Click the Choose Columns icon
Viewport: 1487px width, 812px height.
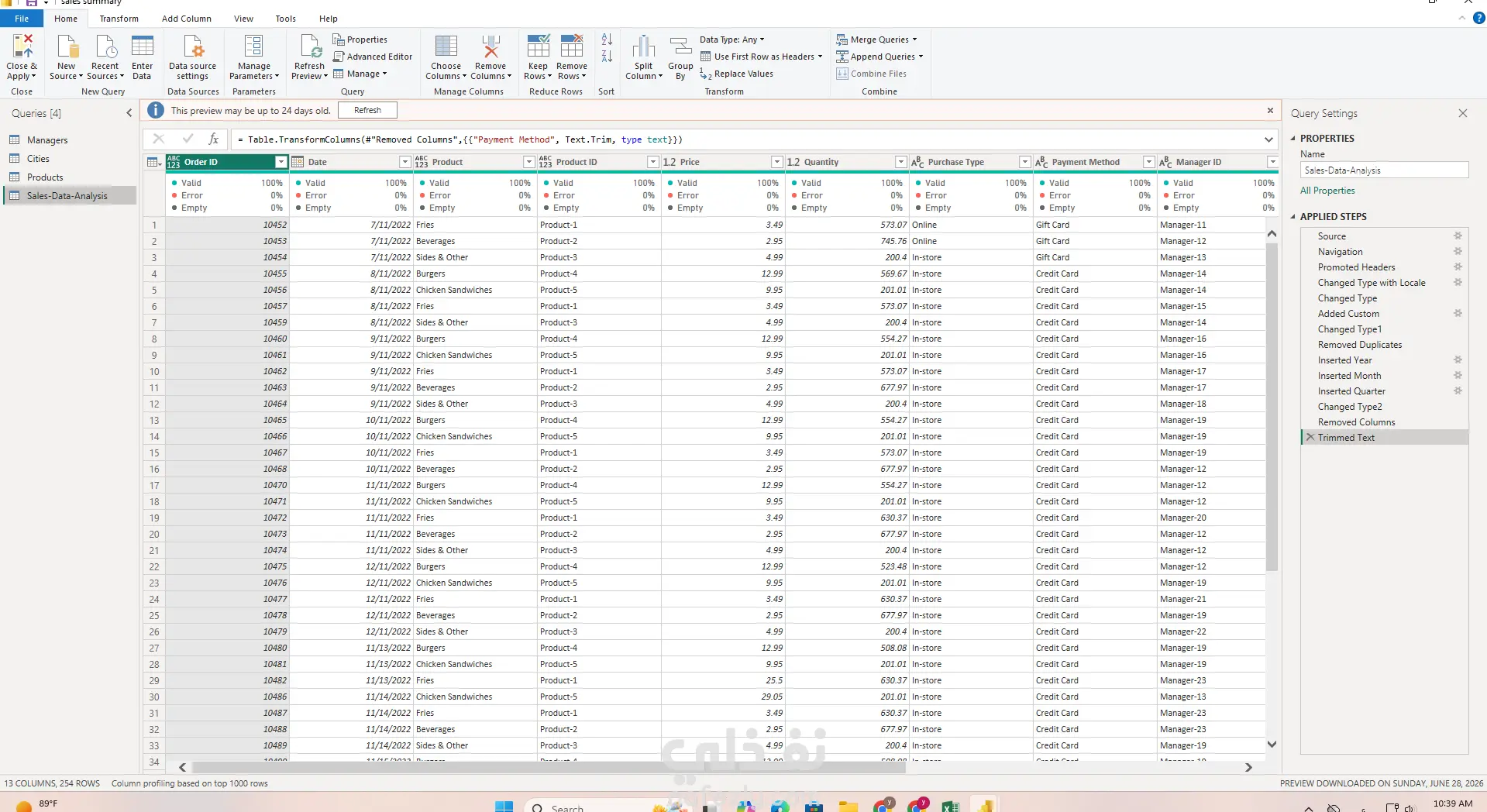pyautogui.click(x=446, y=46)
